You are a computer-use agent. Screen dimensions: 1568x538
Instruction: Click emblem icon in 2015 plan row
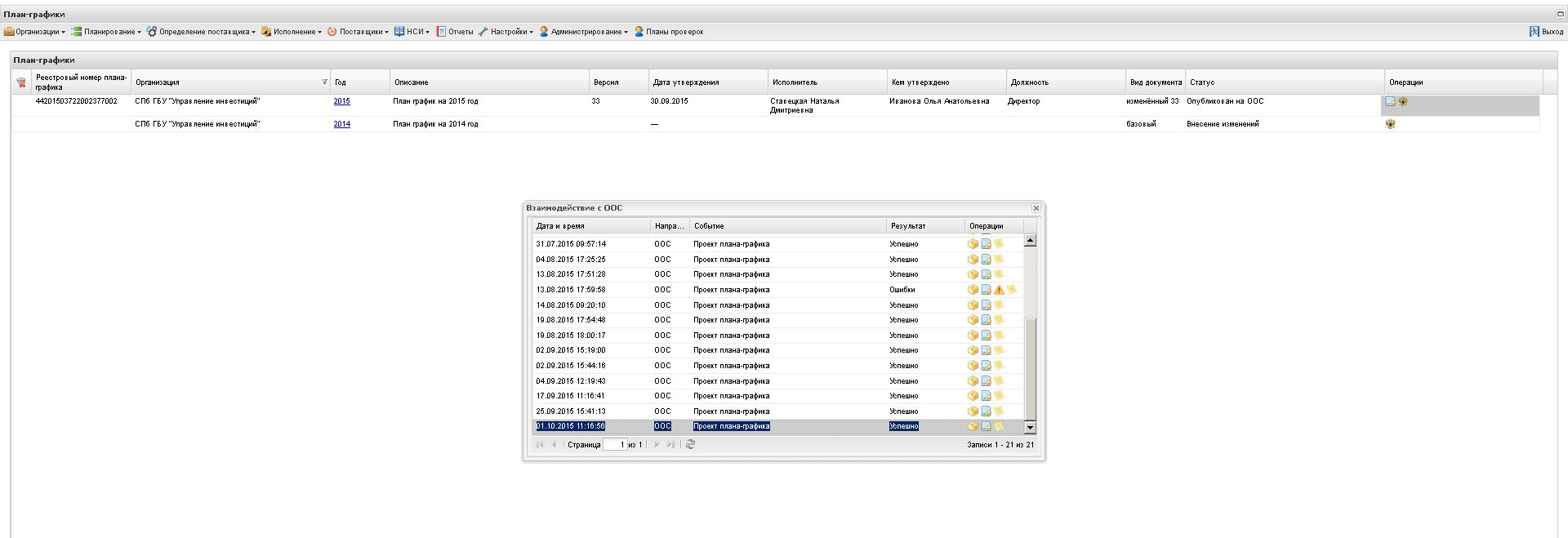1402,102
